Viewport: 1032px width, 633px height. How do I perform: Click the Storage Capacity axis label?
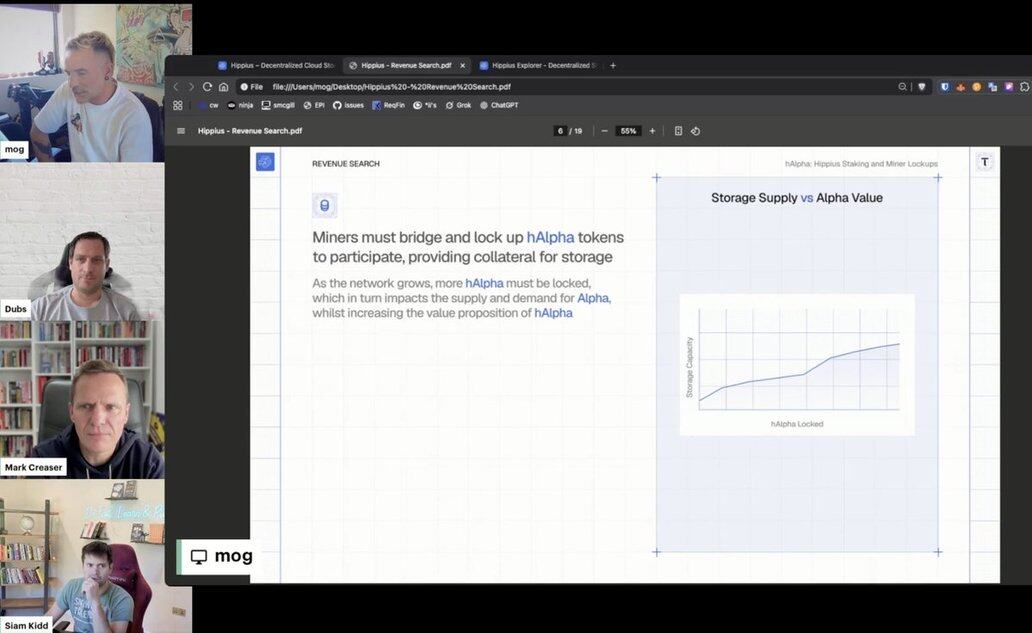pyautogui.click(x=690, y=367)
